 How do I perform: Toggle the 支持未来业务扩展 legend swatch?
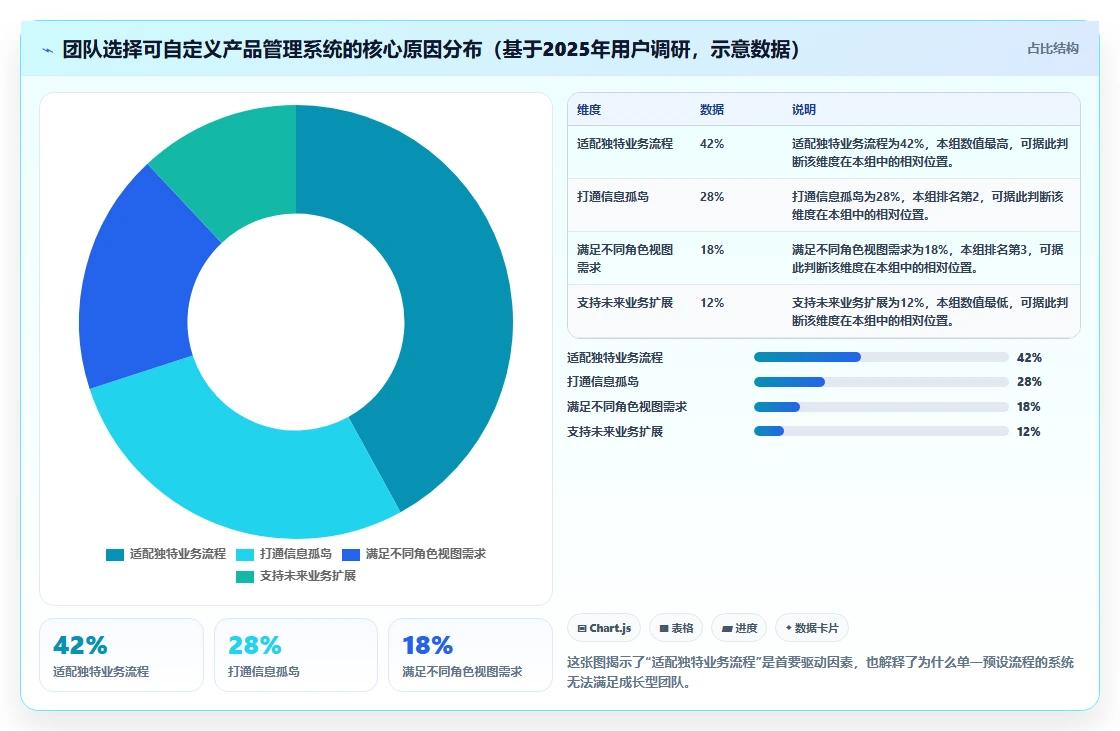(x=245, y=577)
